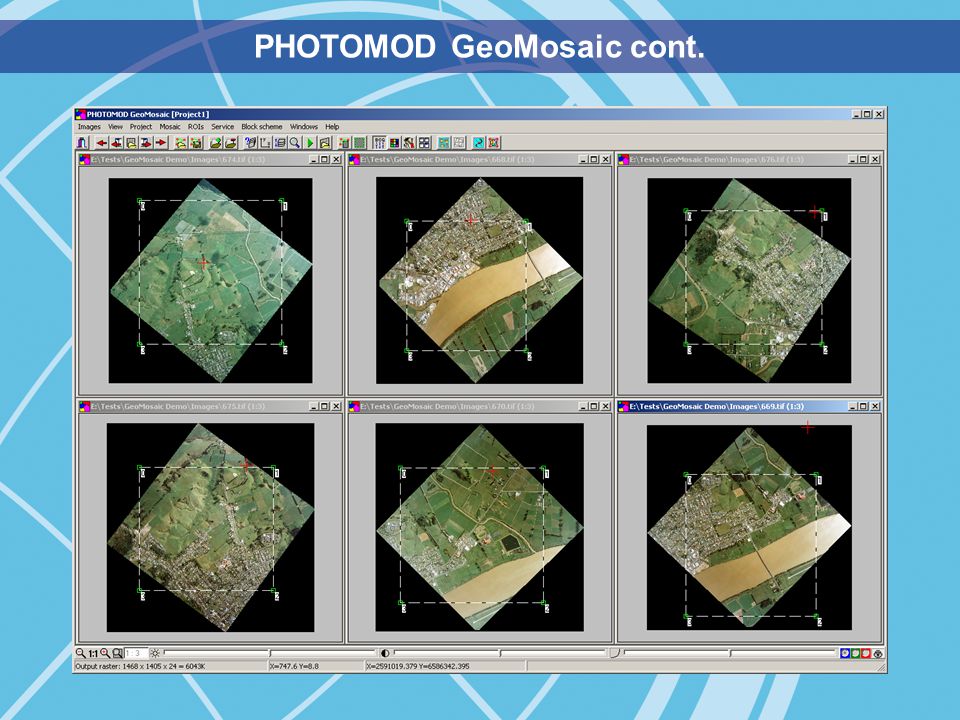Toggle the blue channel button
Screen dimensions: 960x720
coord(845,653)
